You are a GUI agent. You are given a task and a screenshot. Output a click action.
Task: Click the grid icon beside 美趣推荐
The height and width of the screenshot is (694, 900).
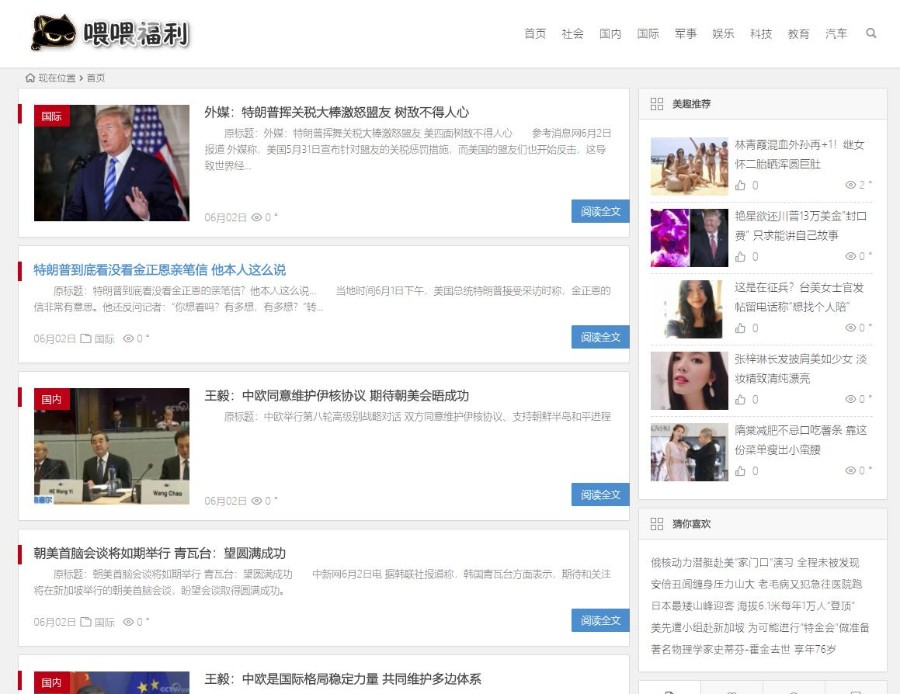pos(657,104)
